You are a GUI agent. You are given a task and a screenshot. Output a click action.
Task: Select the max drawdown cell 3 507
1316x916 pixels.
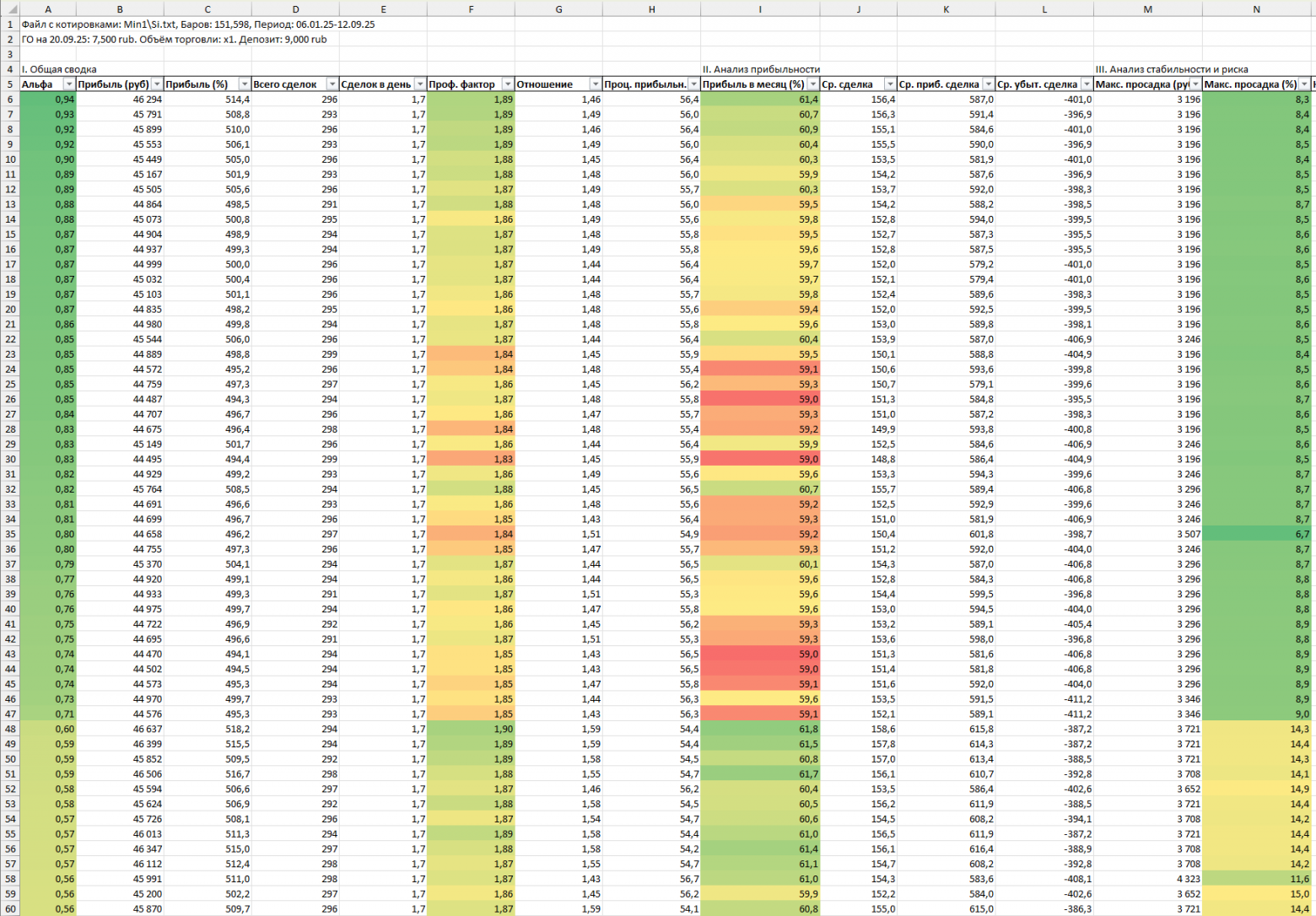[1148, 534]
